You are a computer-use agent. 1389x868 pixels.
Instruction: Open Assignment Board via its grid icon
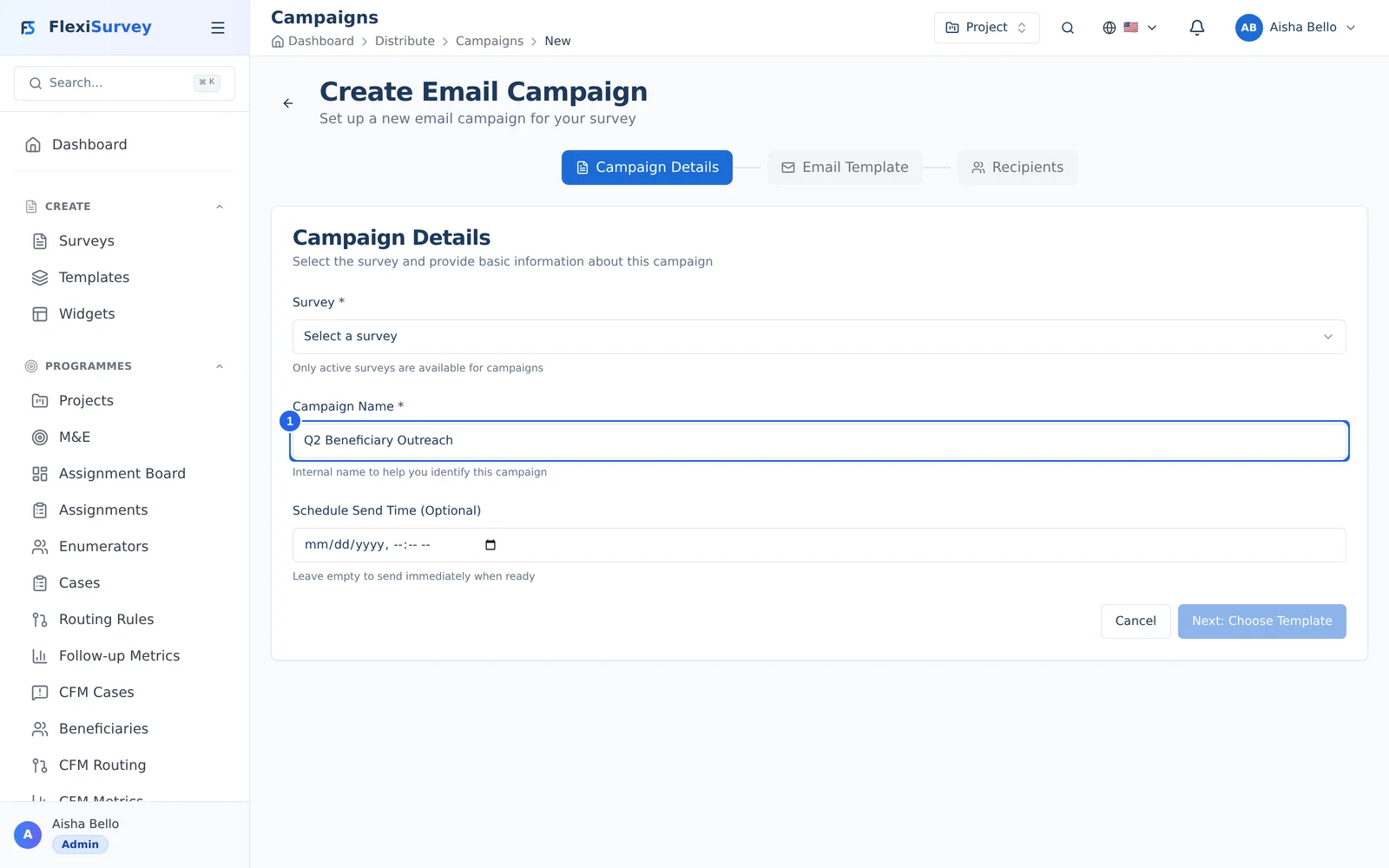pyautogui.click(x=40, y=474)
